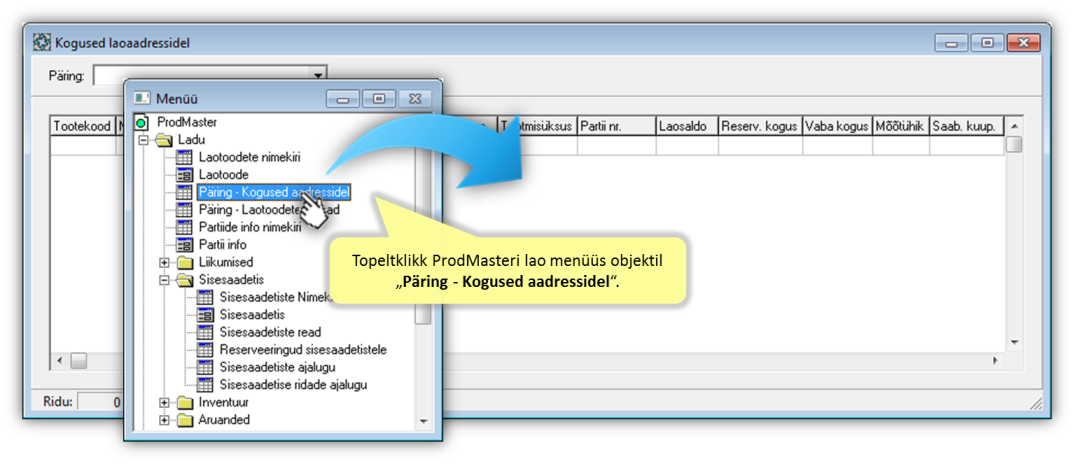Close the Kogused laoaadressidel window
Screen dimensions: 1074x464
(x=1023, y=42)
